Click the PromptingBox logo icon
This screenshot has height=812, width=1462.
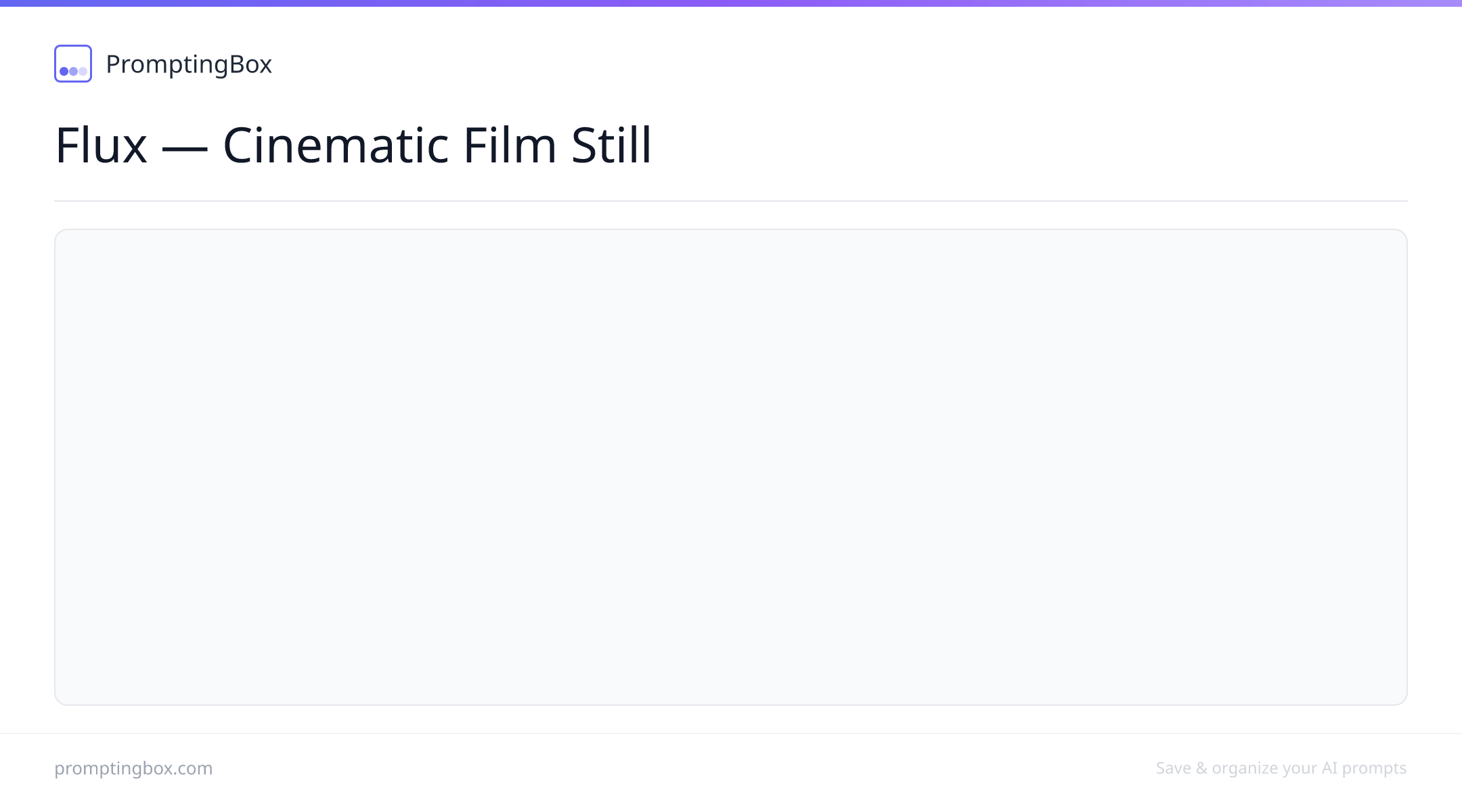coord(73,64)
